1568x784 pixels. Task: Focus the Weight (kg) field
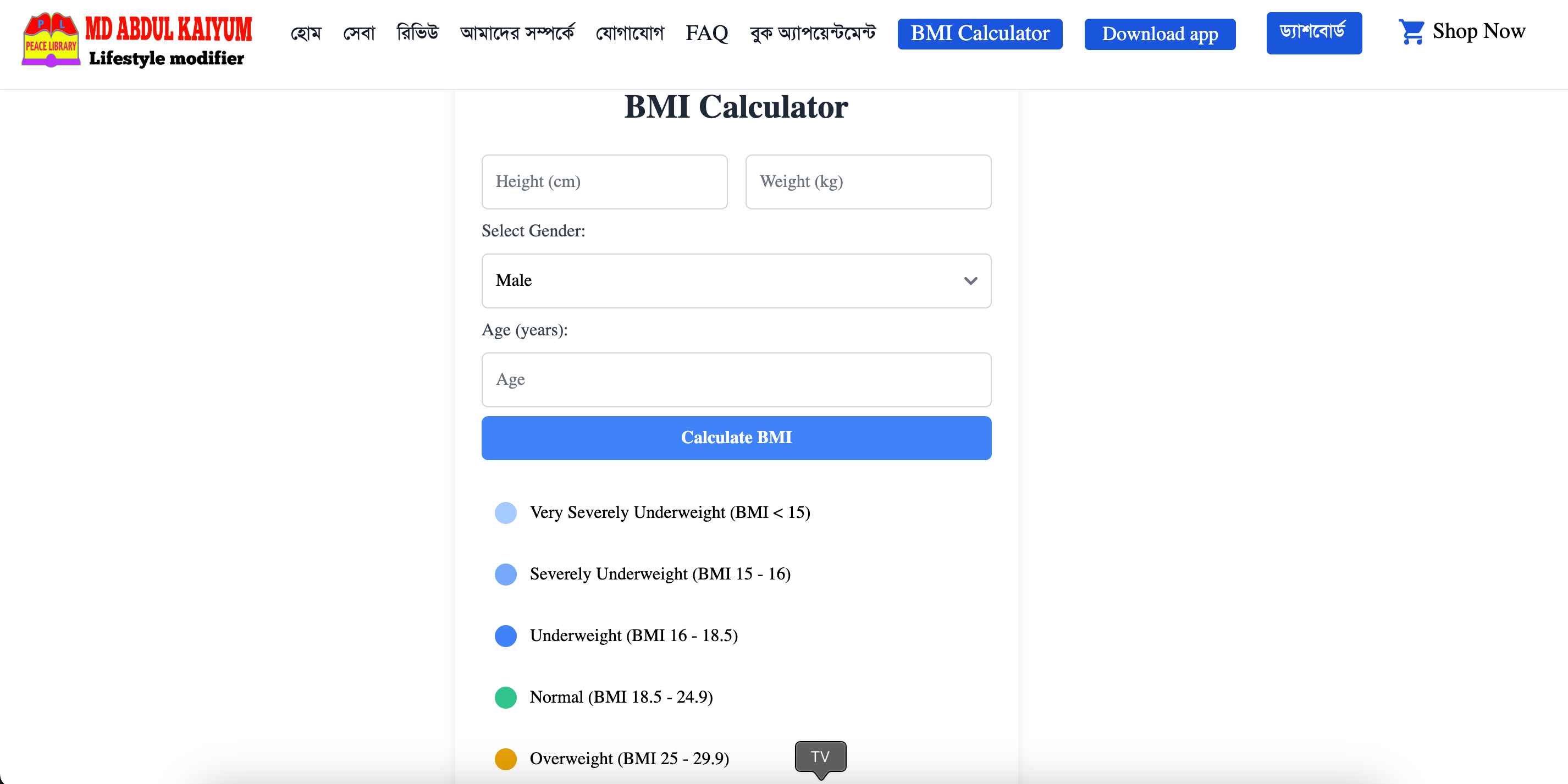868,182
